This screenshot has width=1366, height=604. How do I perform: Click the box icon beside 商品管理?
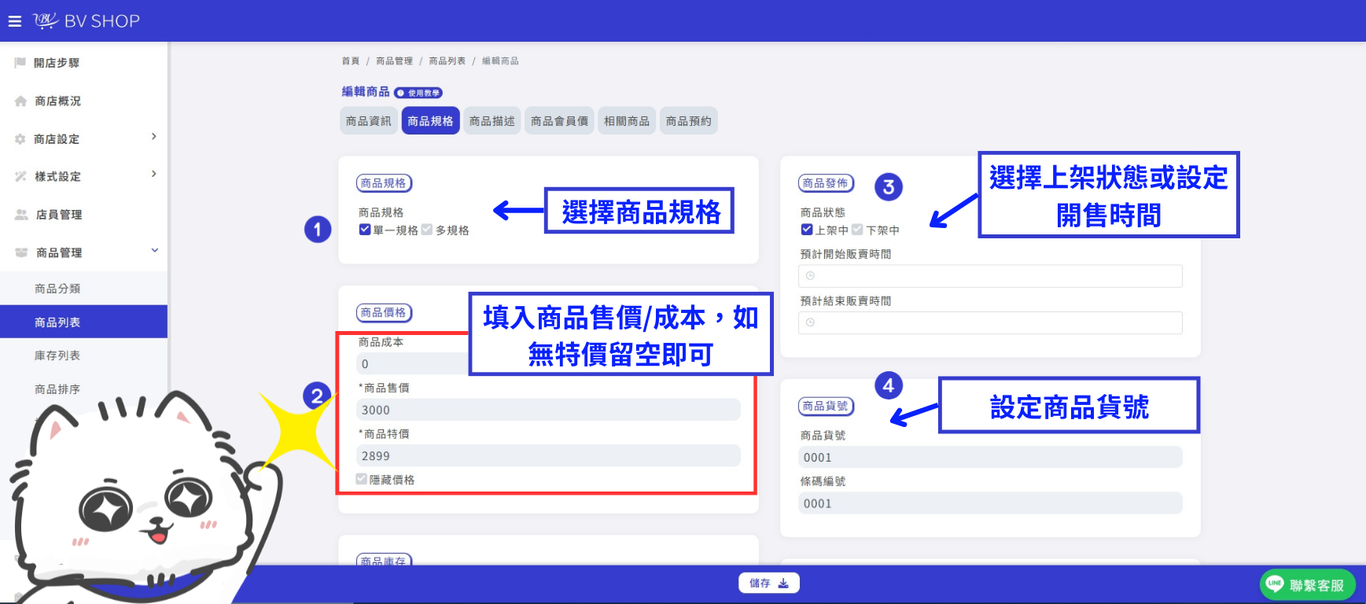pos(21,253)
